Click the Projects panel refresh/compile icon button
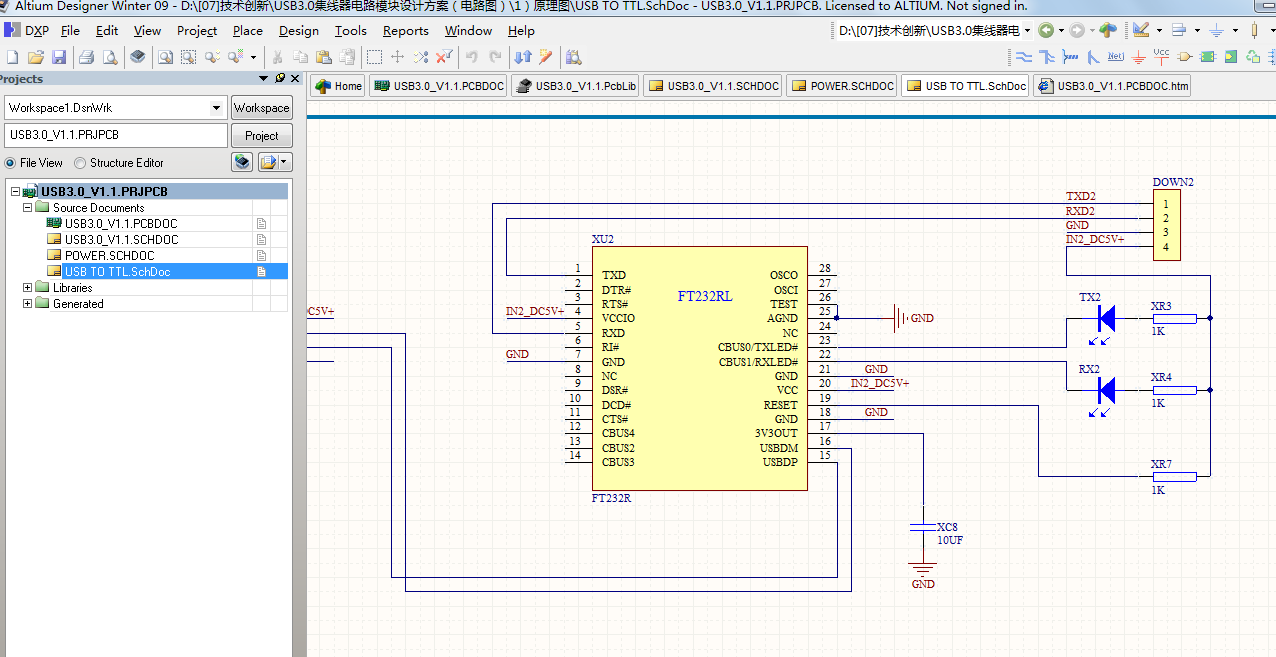 coord(242,162)
